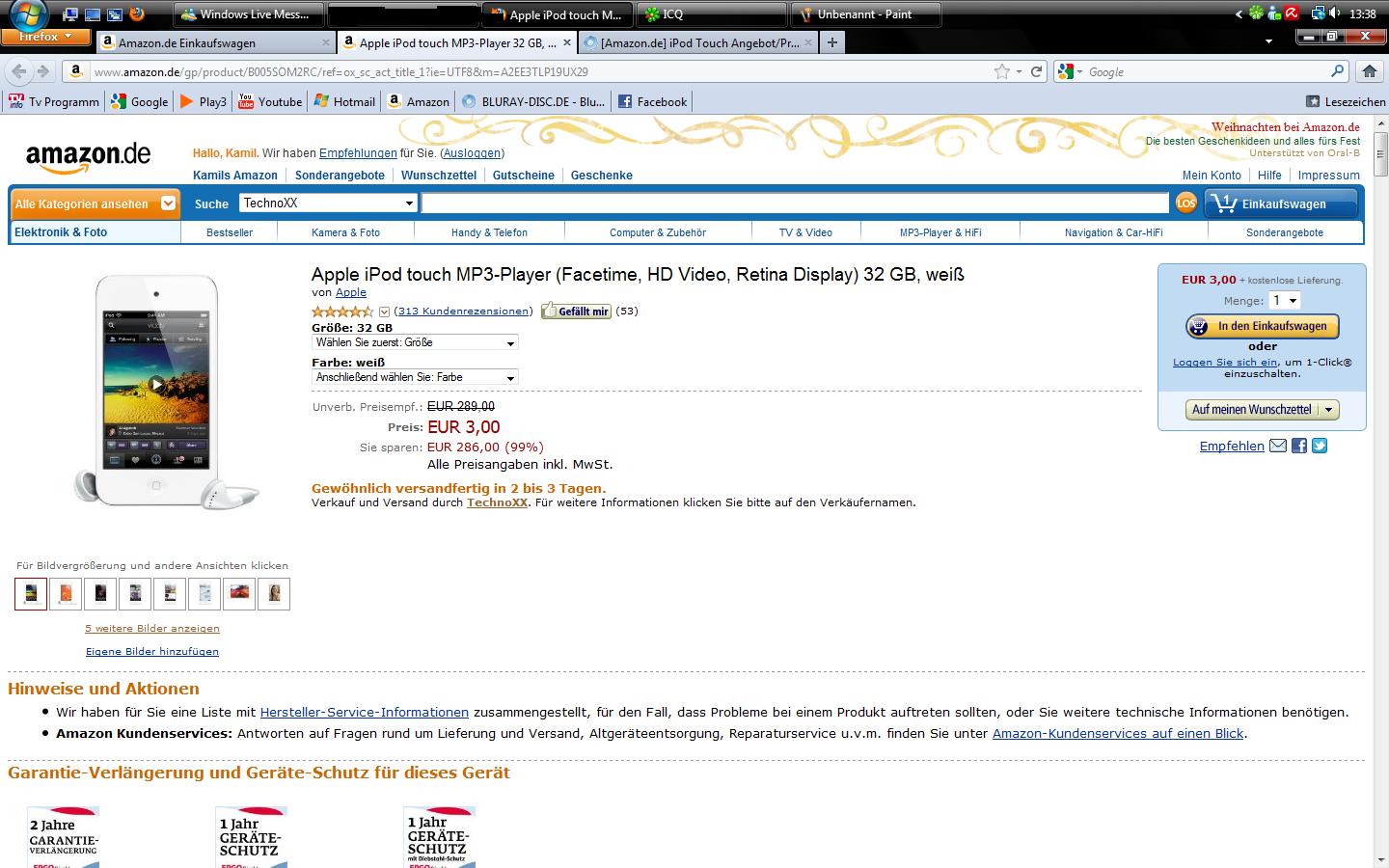
Task: Open the Farbe selection dropdown
Action: (x=415, y=377)
